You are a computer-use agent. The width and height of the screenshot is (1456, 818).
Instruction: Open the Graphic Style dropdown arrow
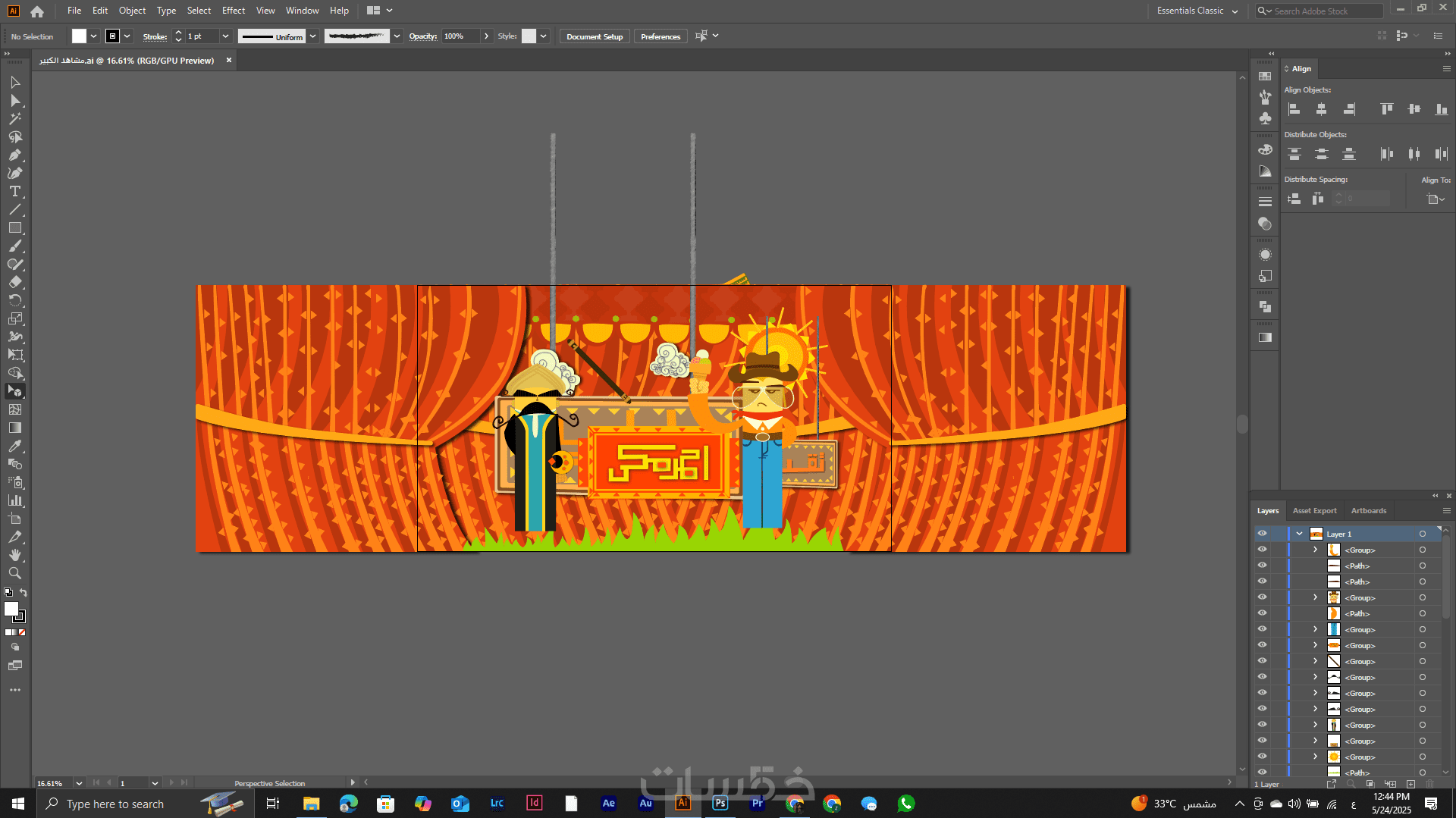click(x=543, y=36)
